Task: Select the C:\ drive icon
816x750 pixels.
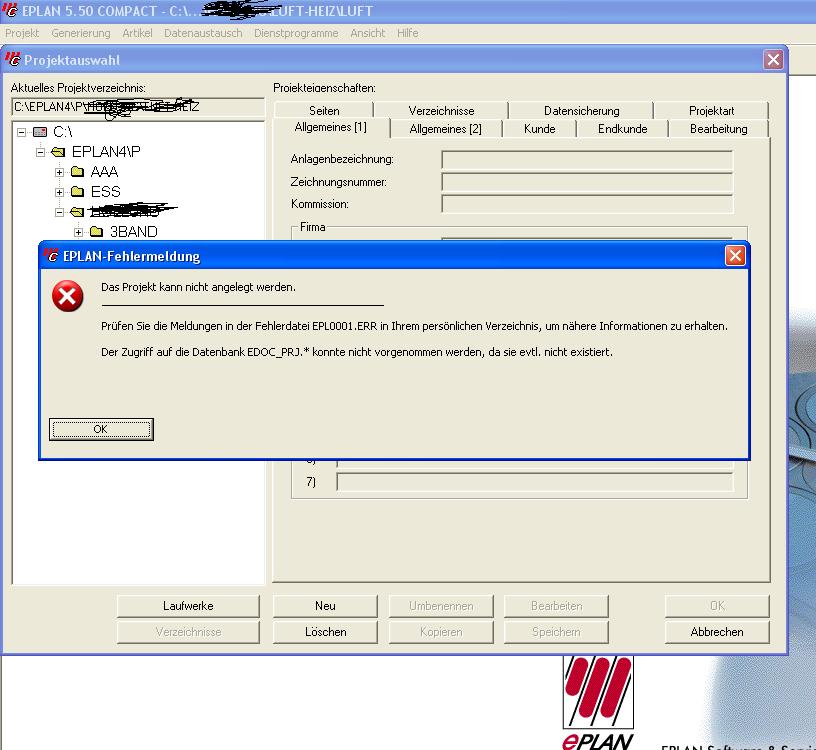Action: pyautogui.click(x=40, y=132)
